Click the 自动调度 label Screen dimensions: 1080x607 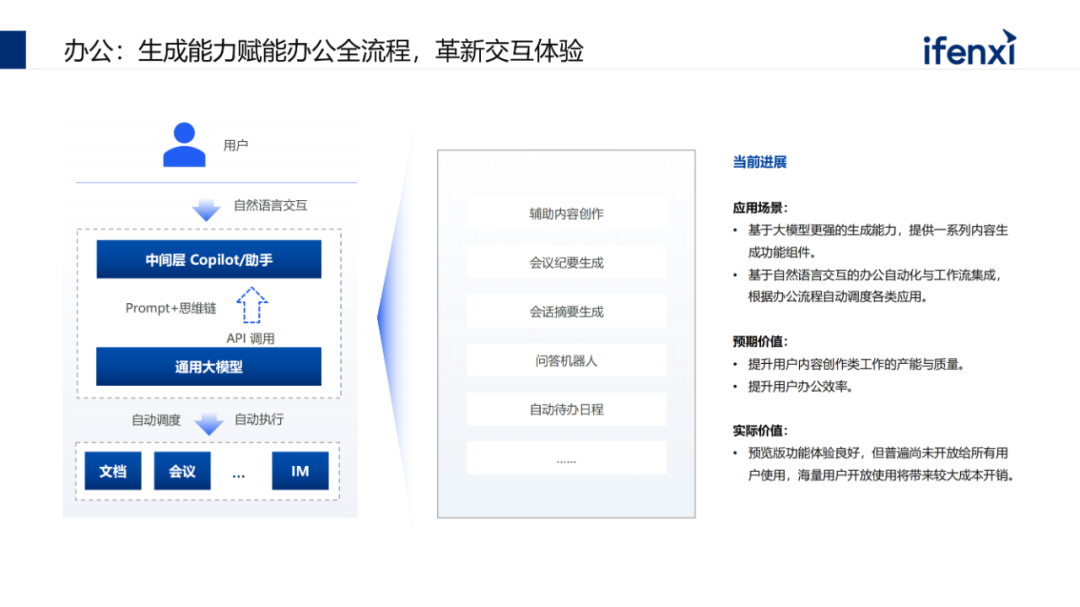pyautogui.click(x=156, y=420)
